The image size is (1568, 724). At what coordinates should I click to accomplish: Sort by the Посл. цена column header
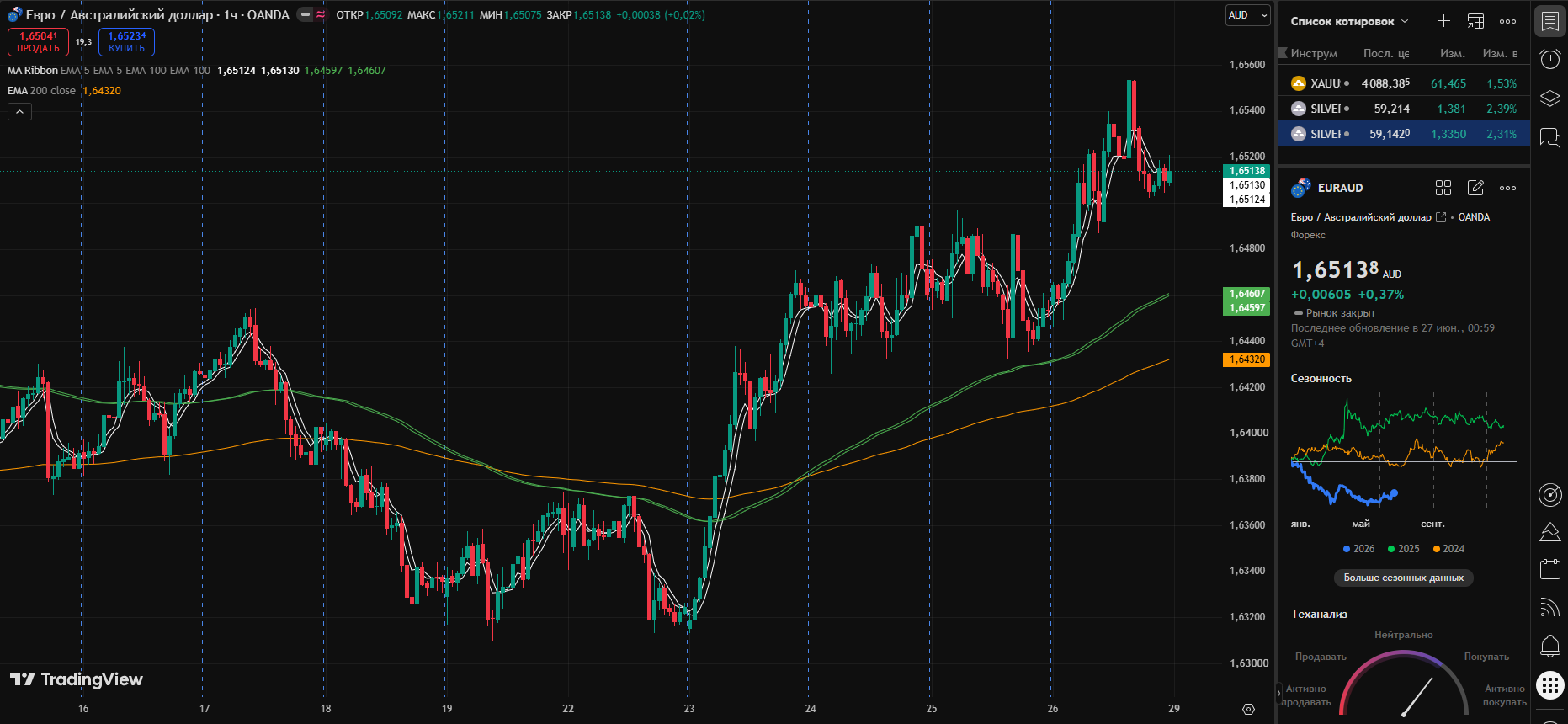[1385, 53]
